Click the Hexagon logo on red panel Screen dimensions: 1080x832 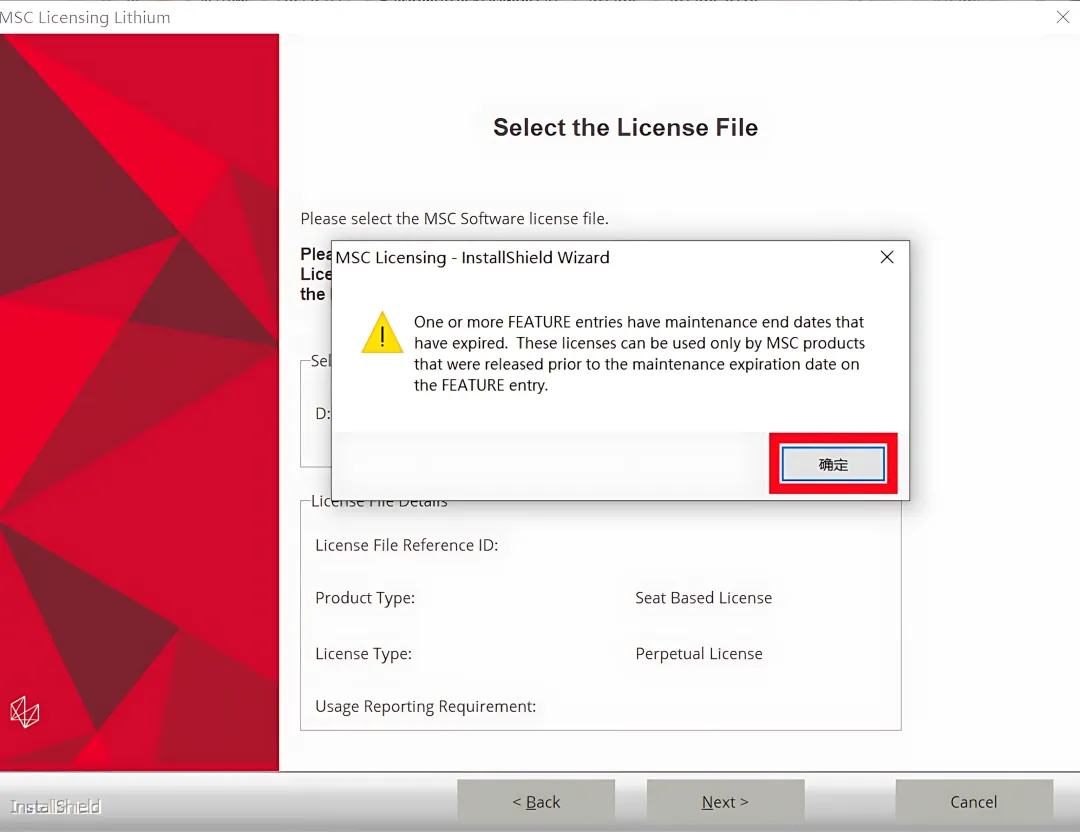point(25,712)
